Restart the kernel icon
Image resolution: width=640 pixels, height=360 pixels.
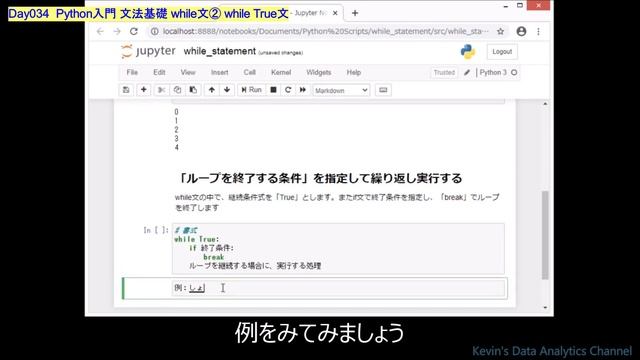tap(288, 90)
